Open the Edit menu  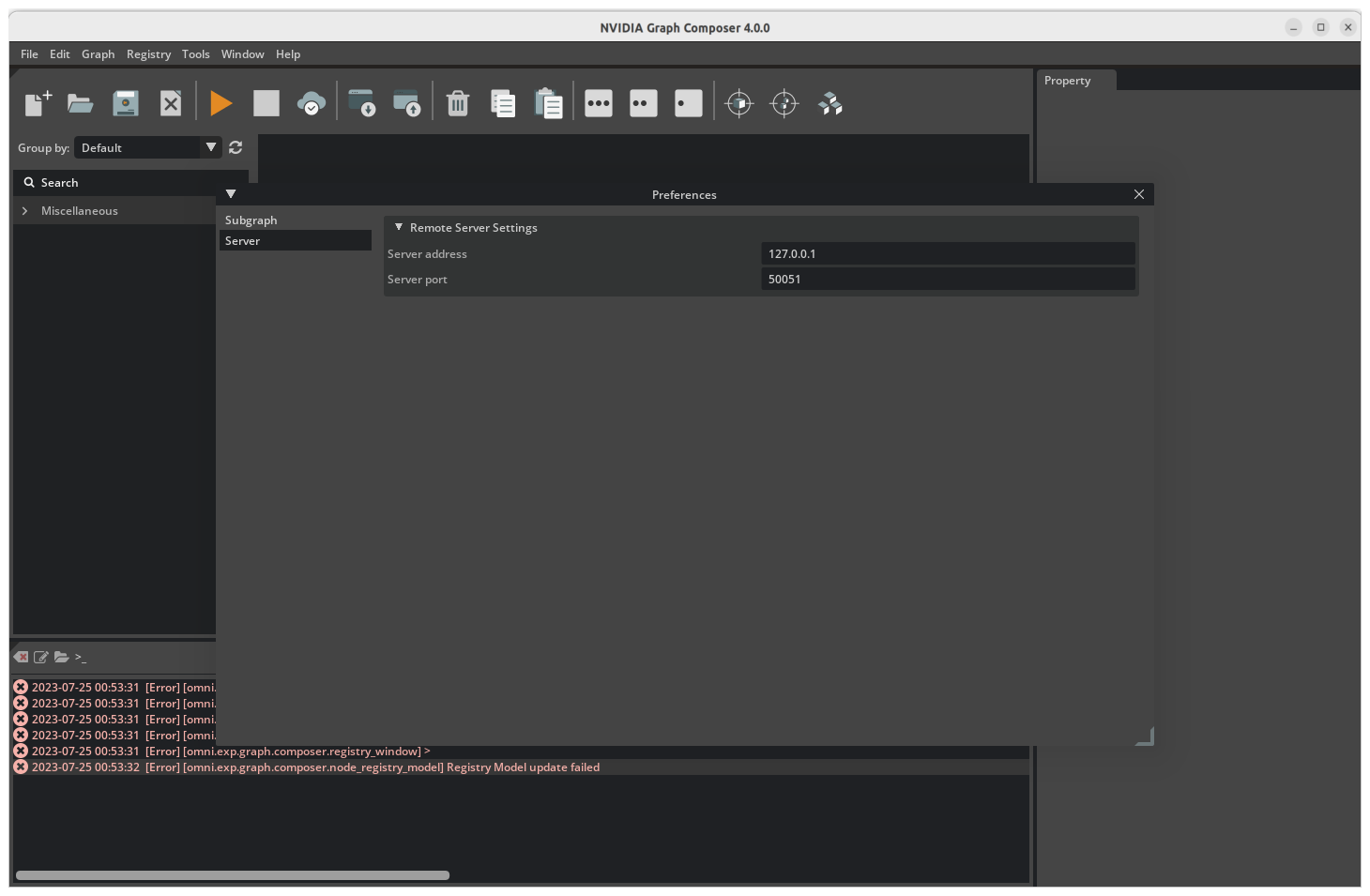[60, 54]
